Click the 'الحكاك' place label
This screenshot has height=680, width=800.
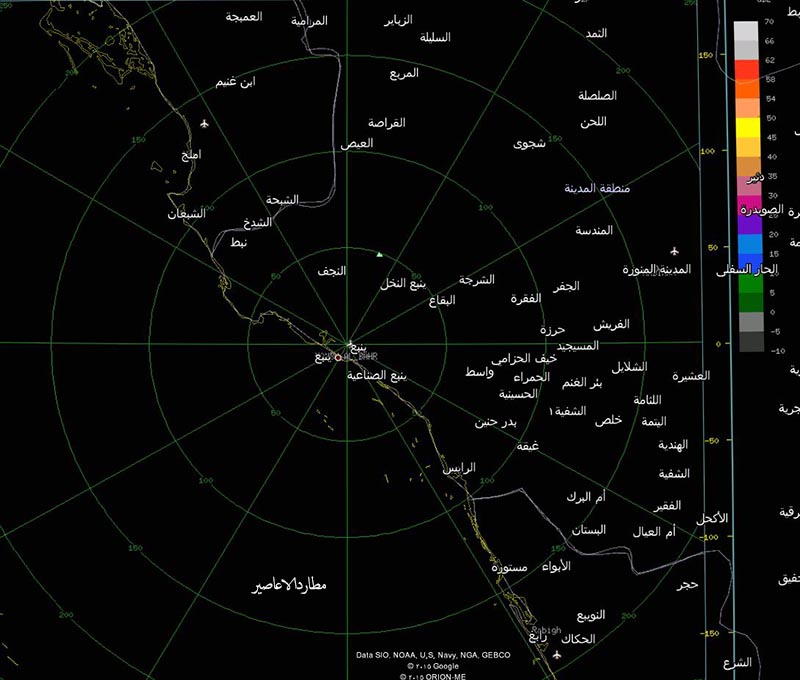[x=579, y=639]
